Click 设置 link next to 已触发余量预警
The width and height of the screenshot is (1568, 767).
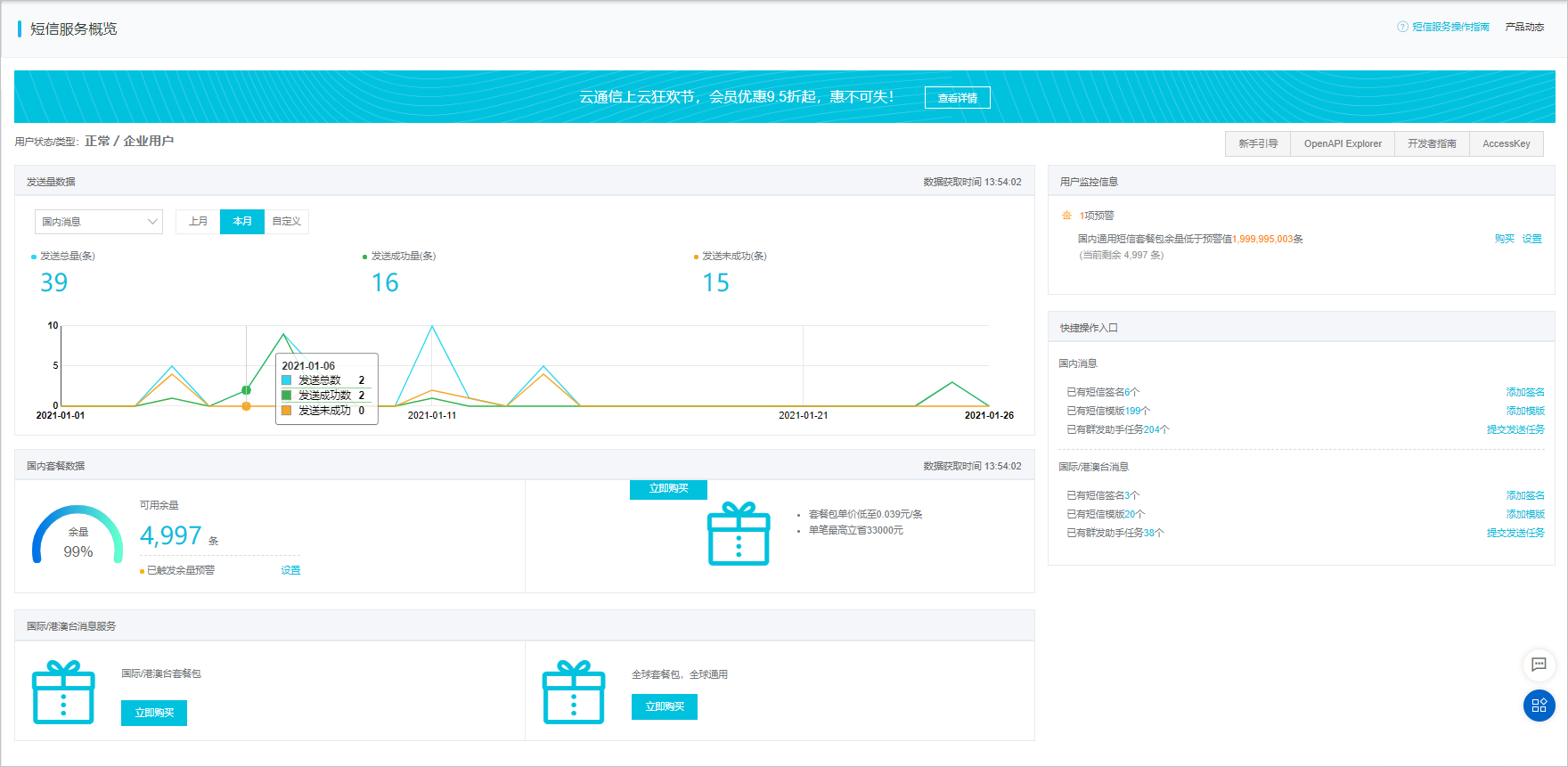click(290, 570)
